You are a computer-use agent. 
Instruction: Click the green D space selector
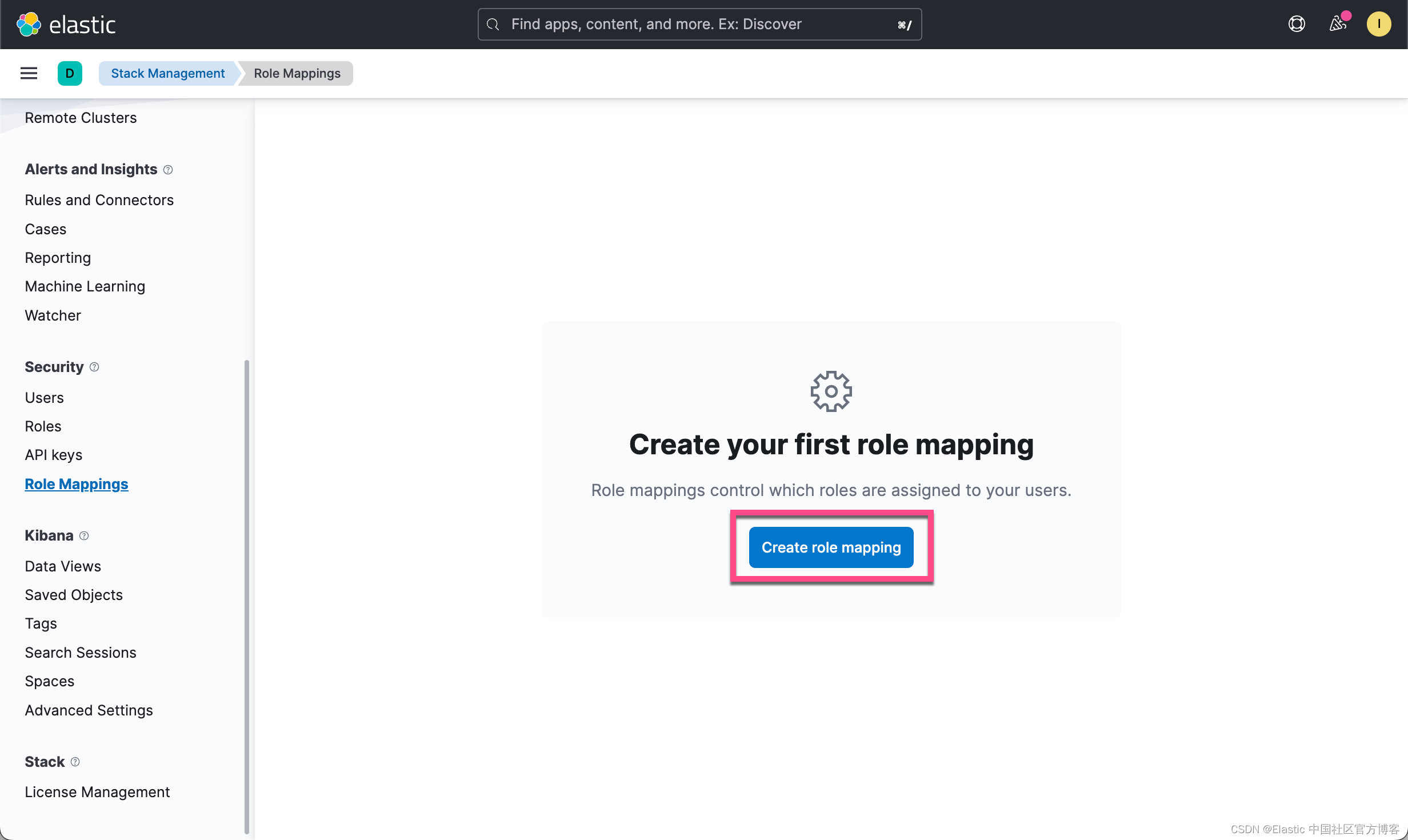click(x=70, y=73)
